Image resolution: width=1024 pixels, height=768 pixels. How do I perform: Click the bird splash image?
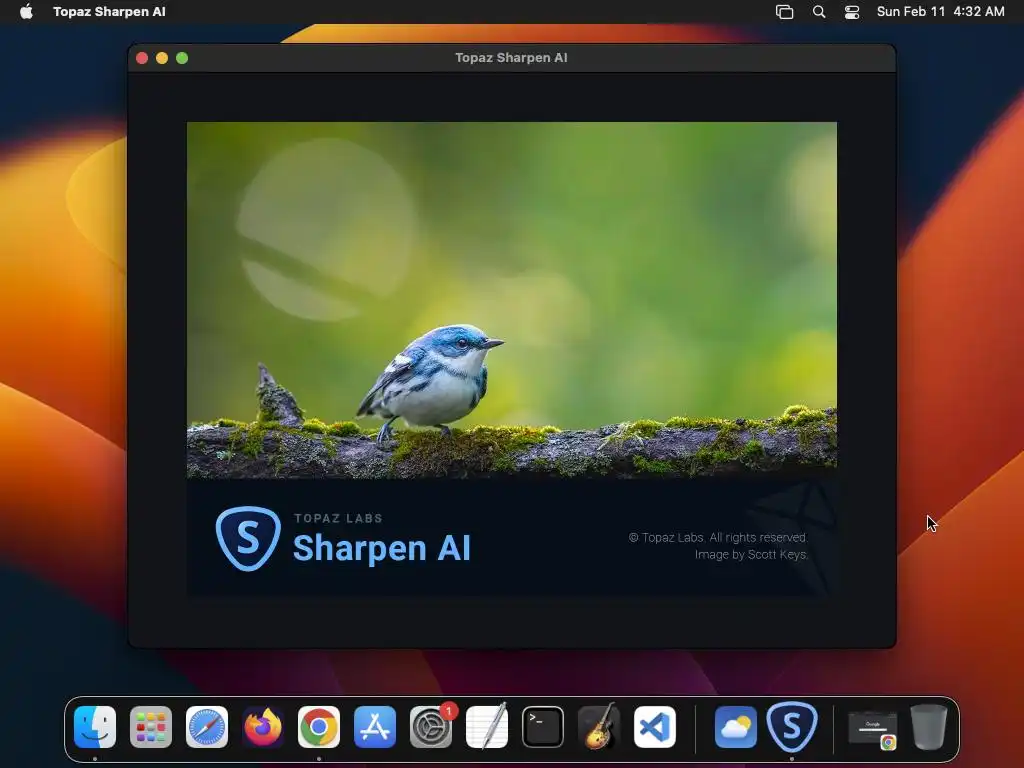(511, 300)
